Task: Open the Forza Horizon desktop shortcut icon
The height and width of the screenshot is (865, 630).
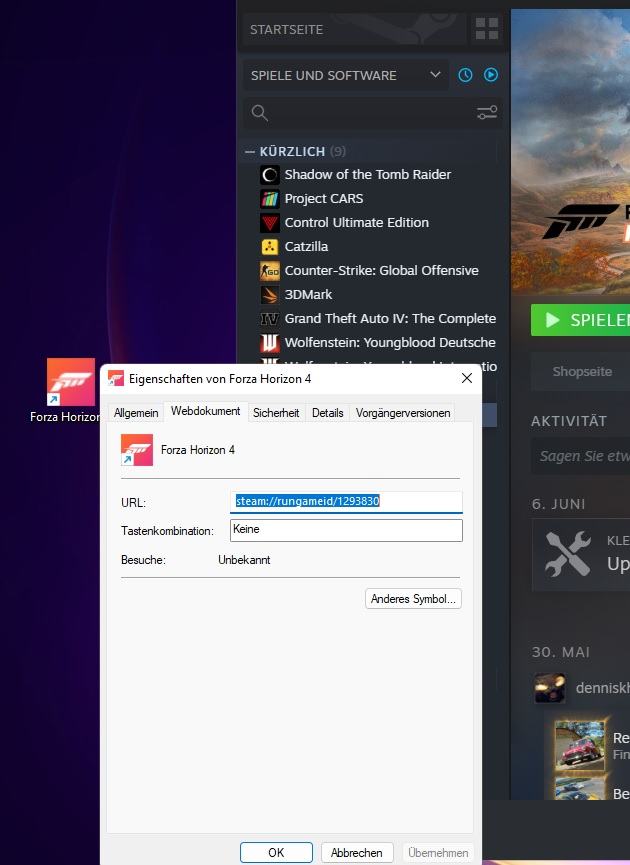Action: pyautogui.click(x=71, y=382)
